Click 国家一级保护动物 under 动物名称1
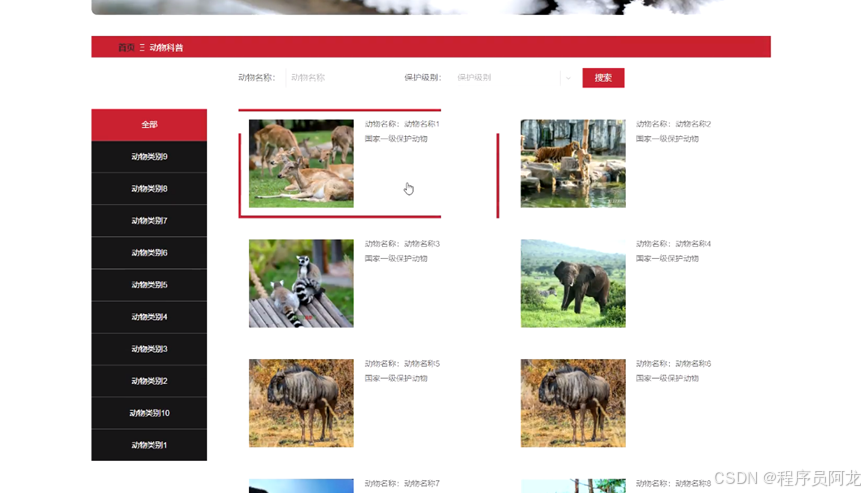Image resolution: width=865 pixels, height=493 pixels. (x=396, y=139)
